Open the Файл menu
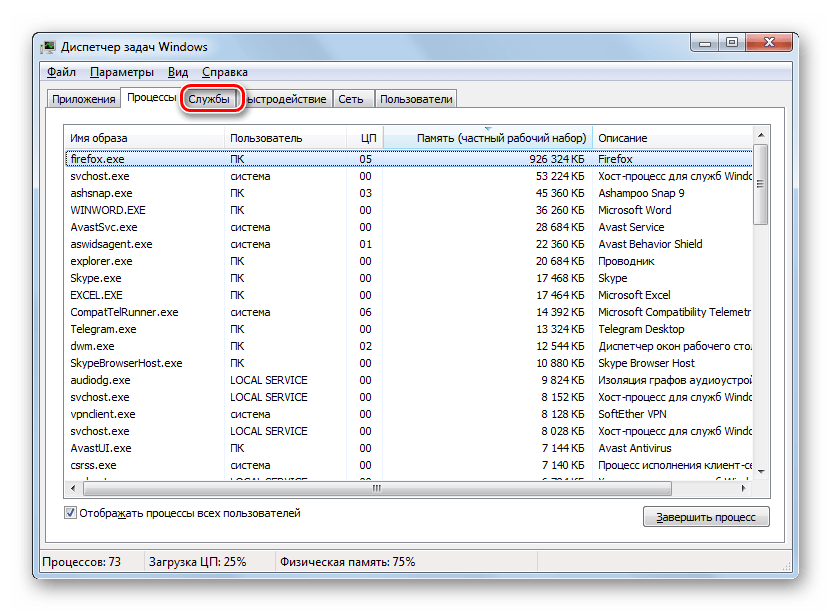The height and width of the screenshot is (612, 832). click(x=61, y=72)
